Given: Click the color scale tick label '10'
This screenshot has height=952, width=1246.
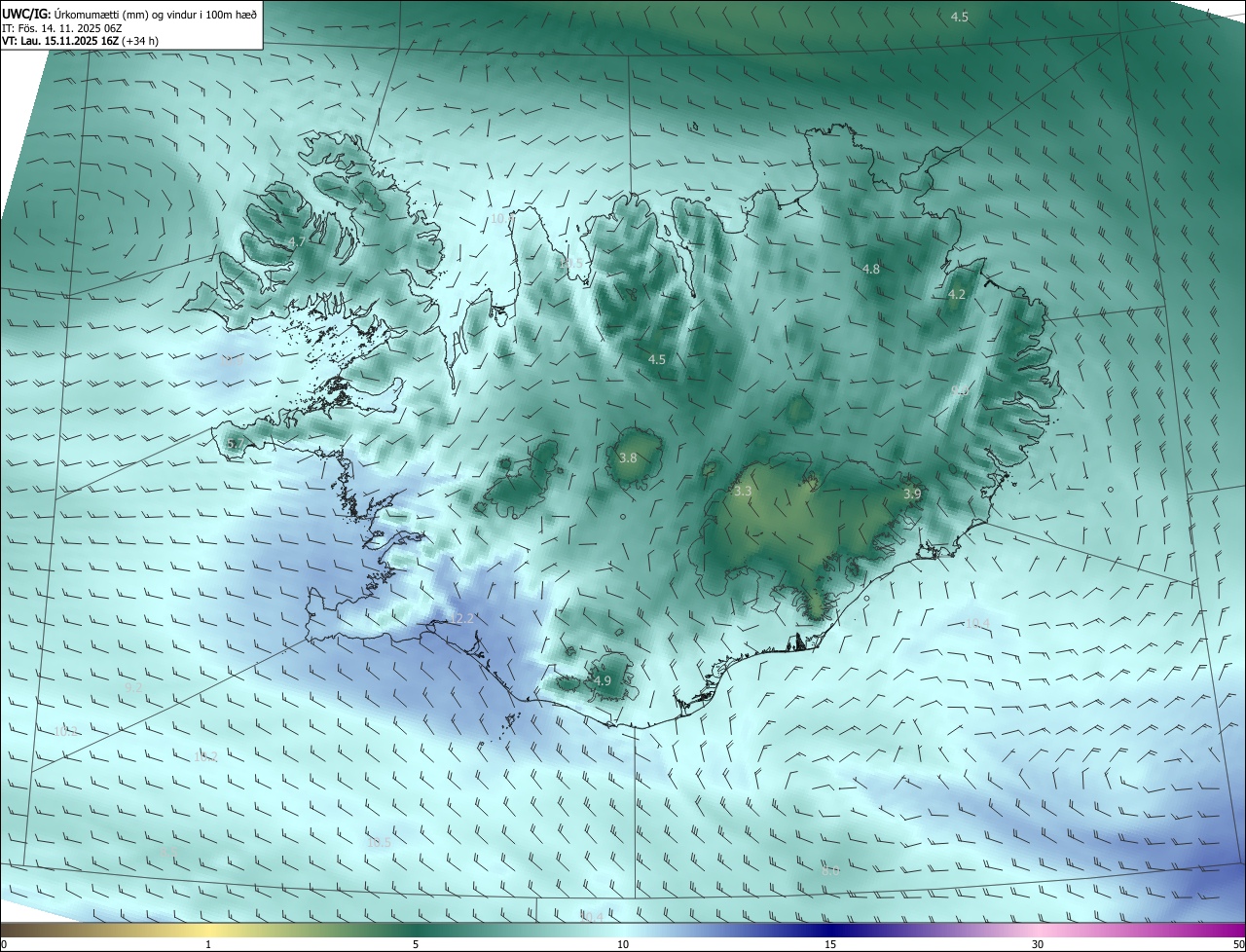Looking at the screenshot, I should click(623, 944).
